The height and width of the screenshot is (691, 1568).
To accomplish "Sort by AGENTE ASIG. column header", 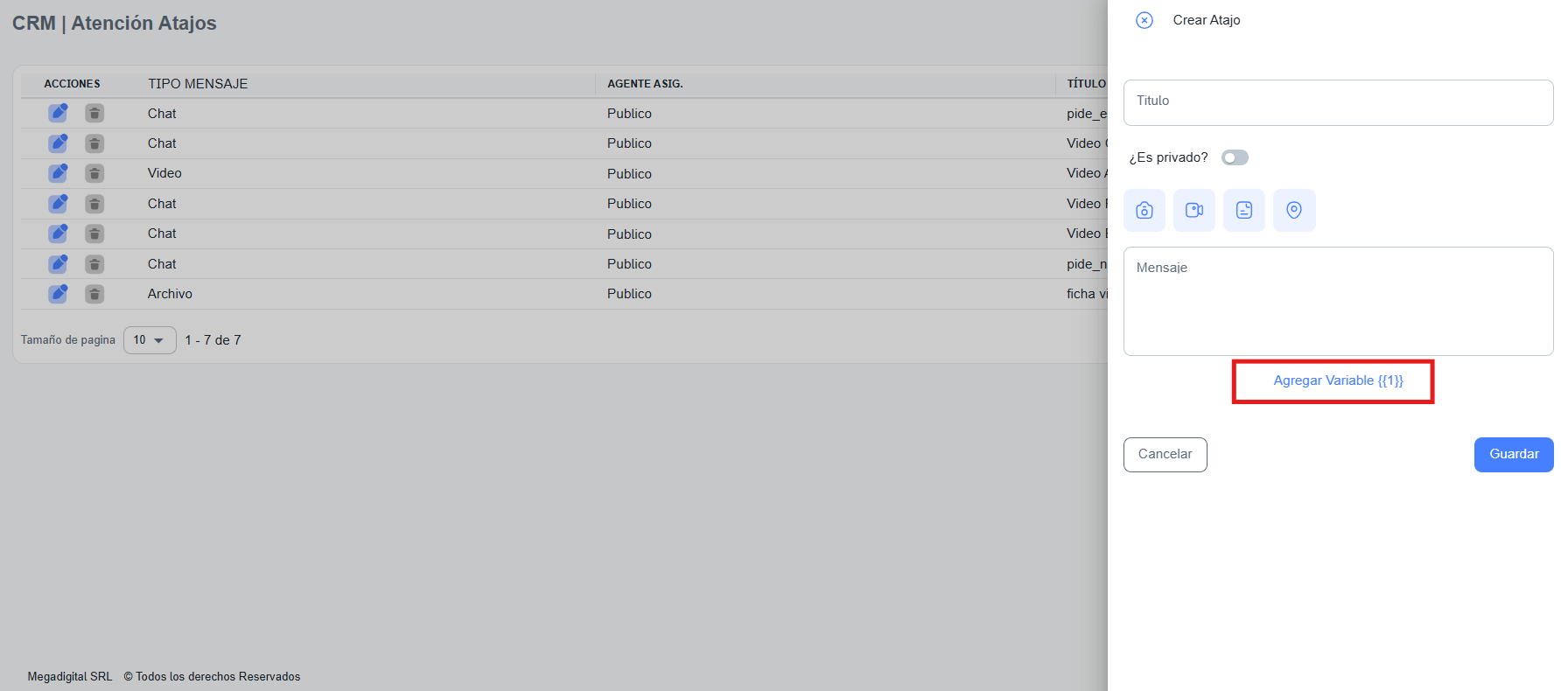I will coord(645,84).
